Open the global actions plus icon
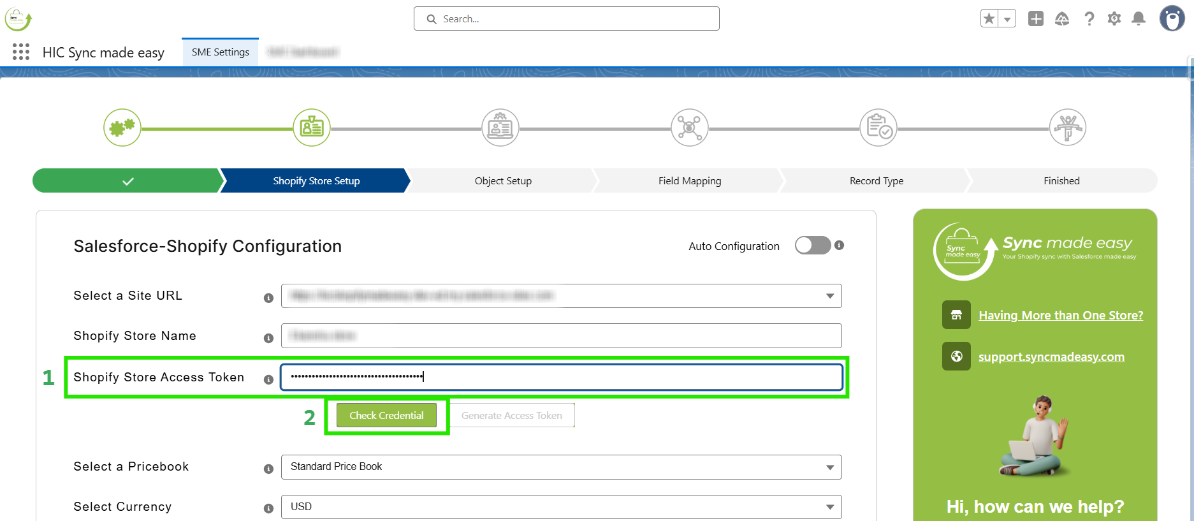The width and height of the screenshot is (1194, 521). [x=1036, y=19]
